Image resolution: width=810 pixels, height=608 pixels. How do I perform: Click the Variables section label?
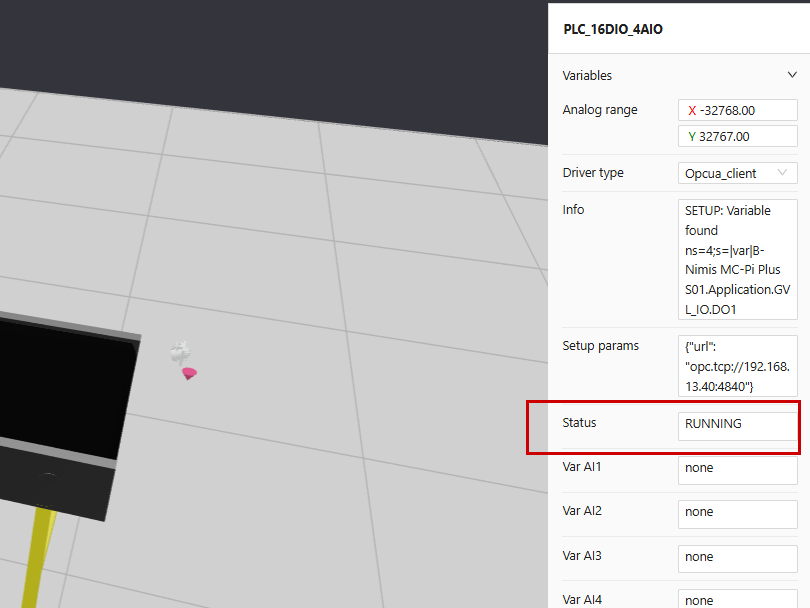(x=587, y=75)
